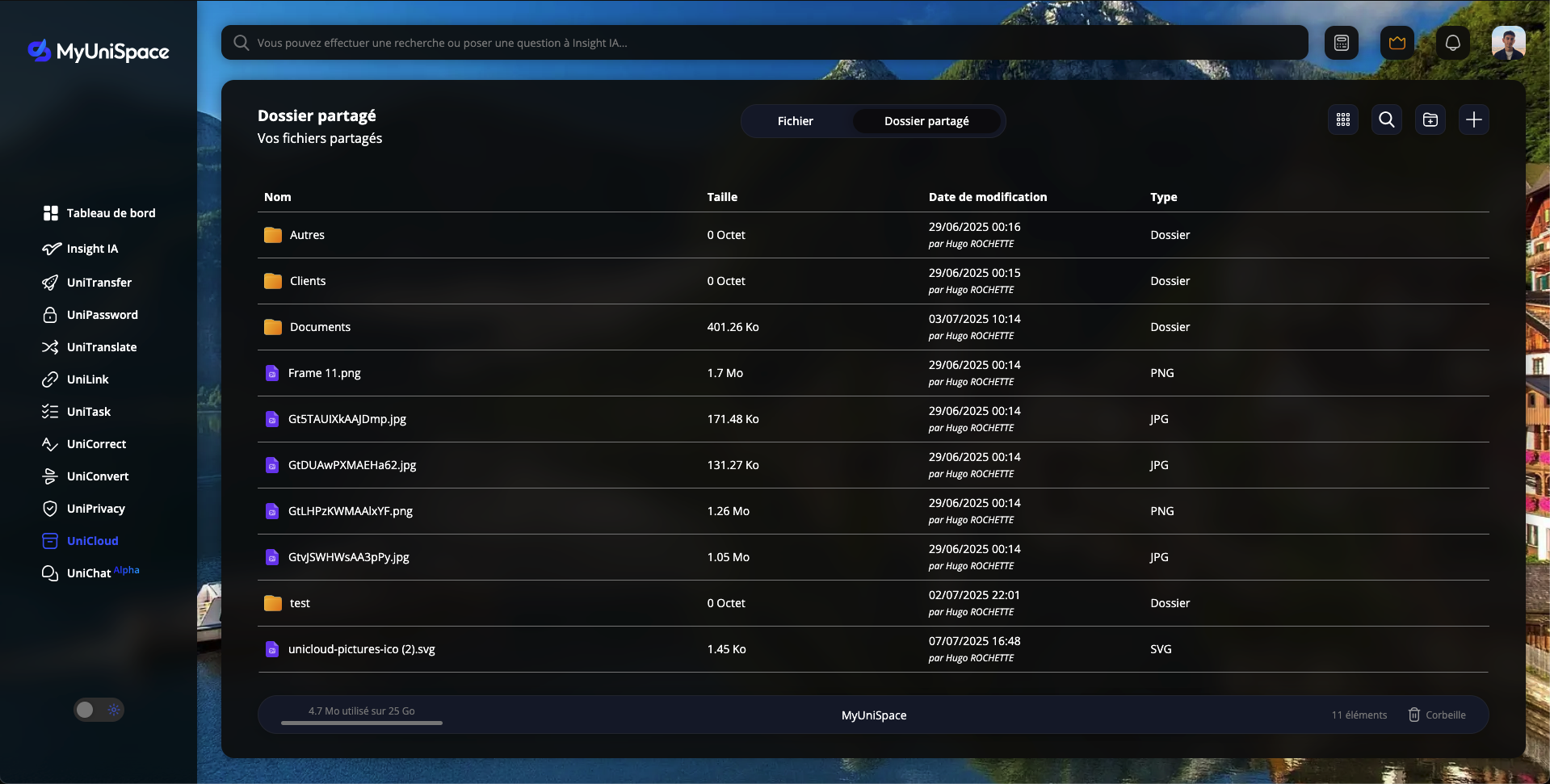The width and height of the screenshot is (1550, 784).
Task: Click the magnifier search icon in file panel
Action: [x=1386, y=119]
